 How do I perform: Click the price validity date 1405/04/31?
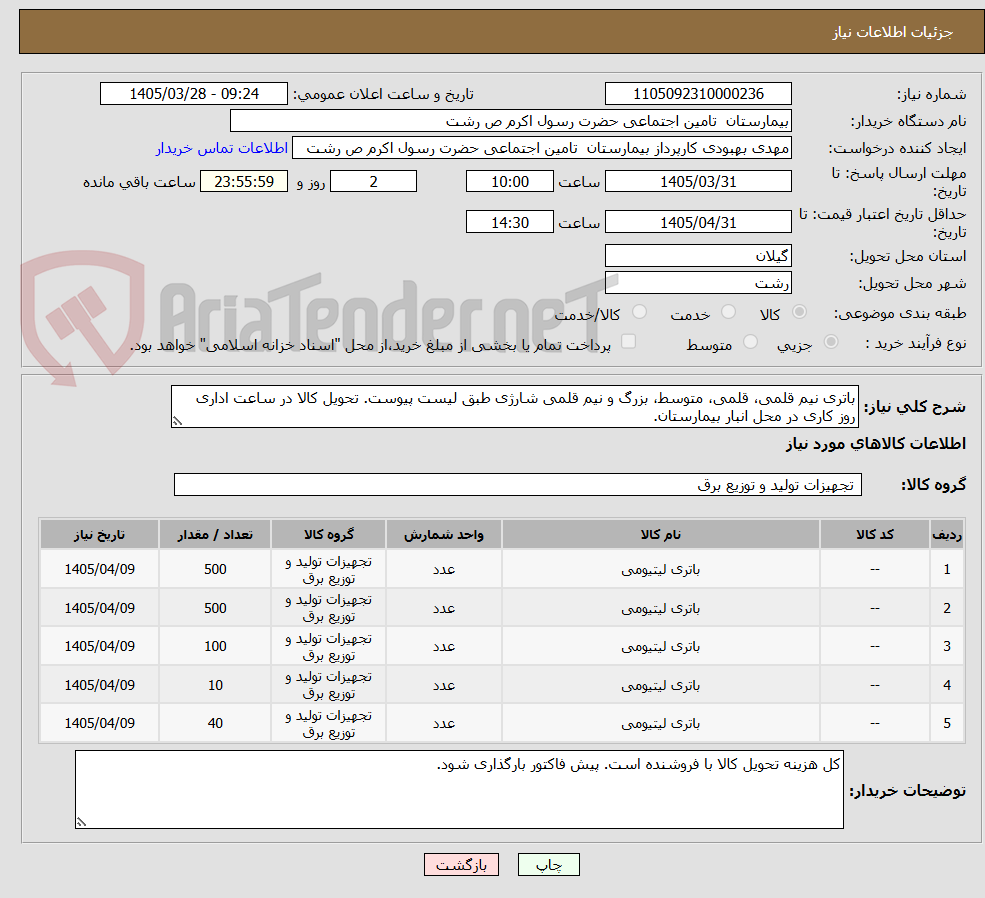tap(698, 222)
